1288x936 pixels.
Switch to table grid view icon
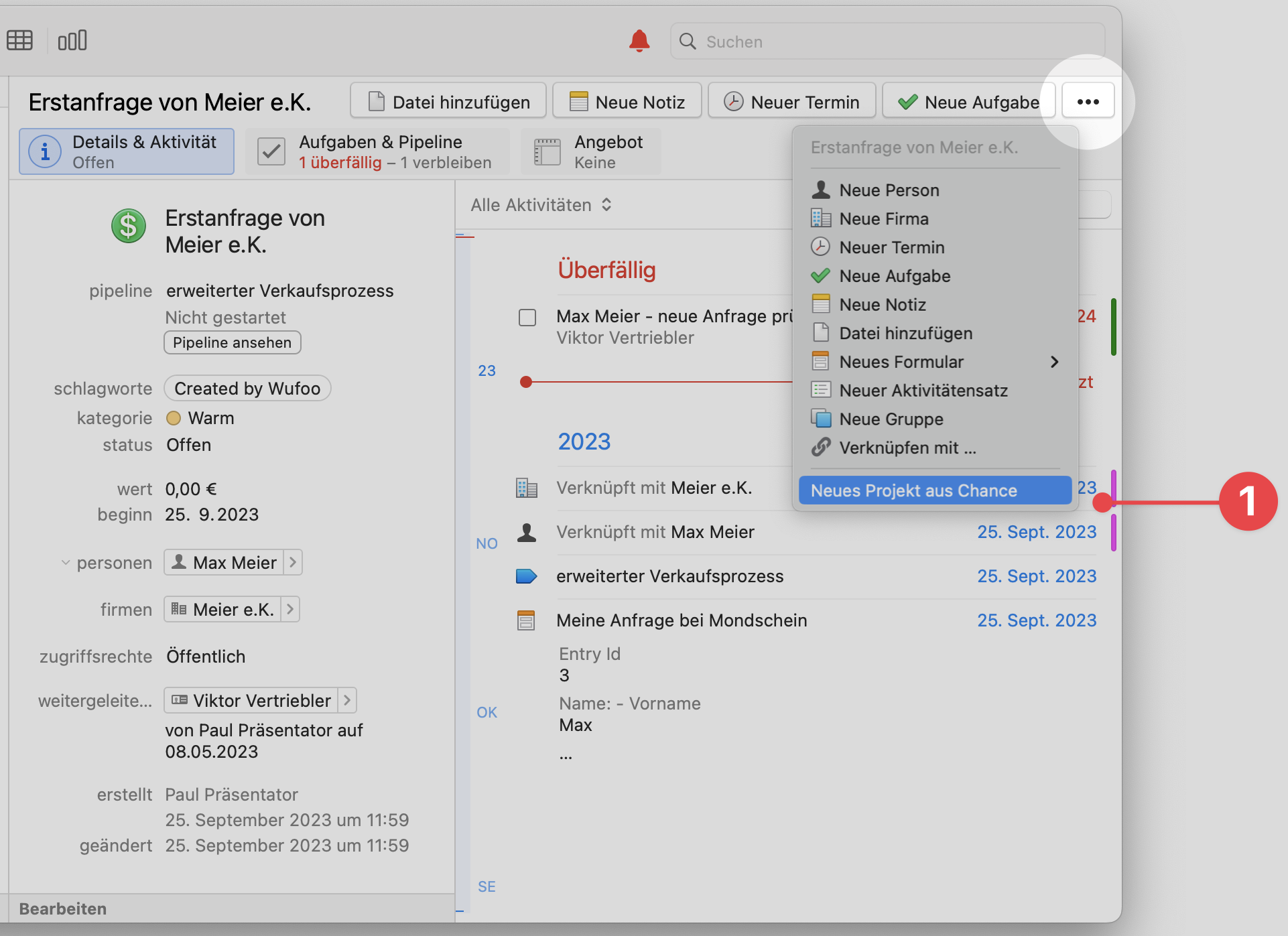(19, 41)
